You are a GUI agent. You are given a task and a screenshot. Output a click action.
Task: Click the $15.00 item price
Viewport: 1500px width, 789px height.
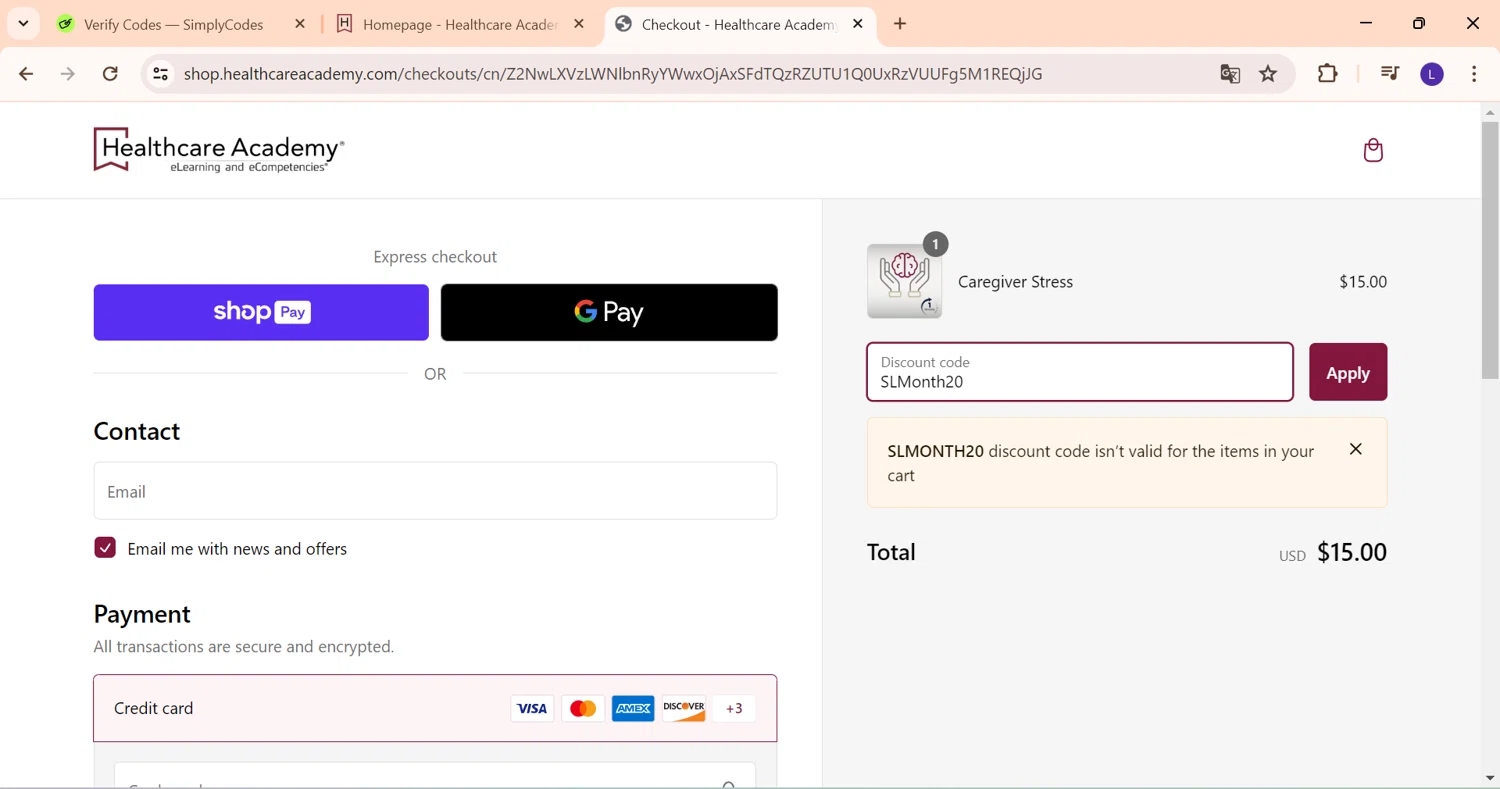click(x=1363, y=282)
